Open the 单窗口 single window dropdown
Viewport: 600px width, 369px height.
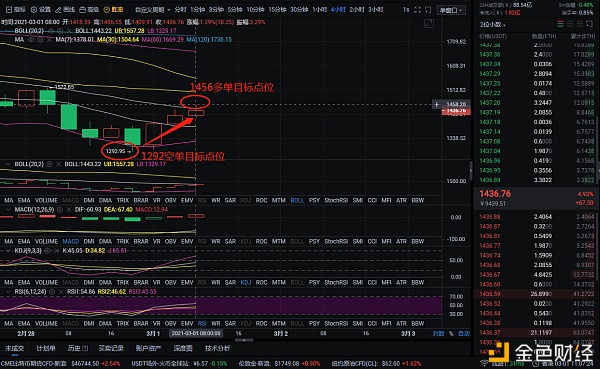[x=451, y=10]
